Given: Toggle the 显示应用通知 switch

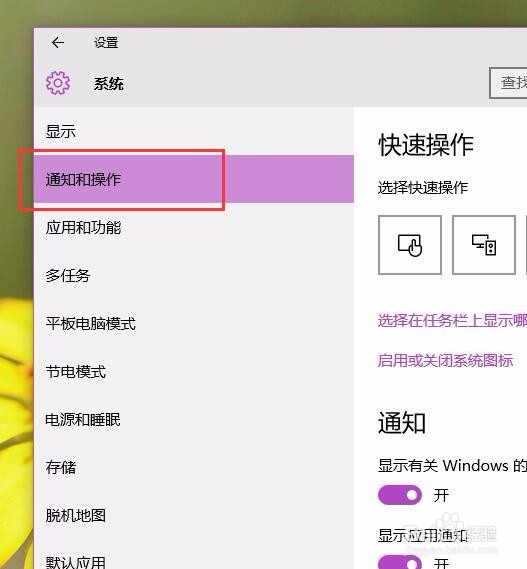Looking at the screenshot, I should (x=400, y=562).
